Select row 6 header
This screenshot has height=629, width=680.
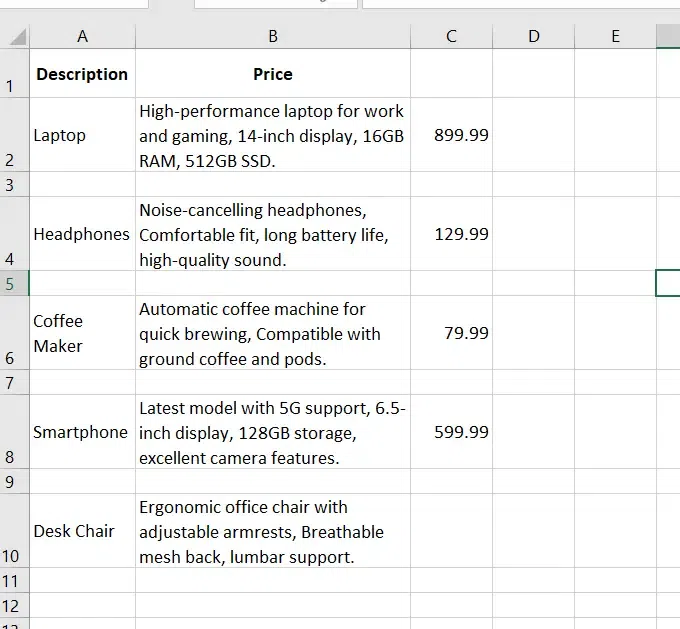pyautogui.click(x=14, y=333)
